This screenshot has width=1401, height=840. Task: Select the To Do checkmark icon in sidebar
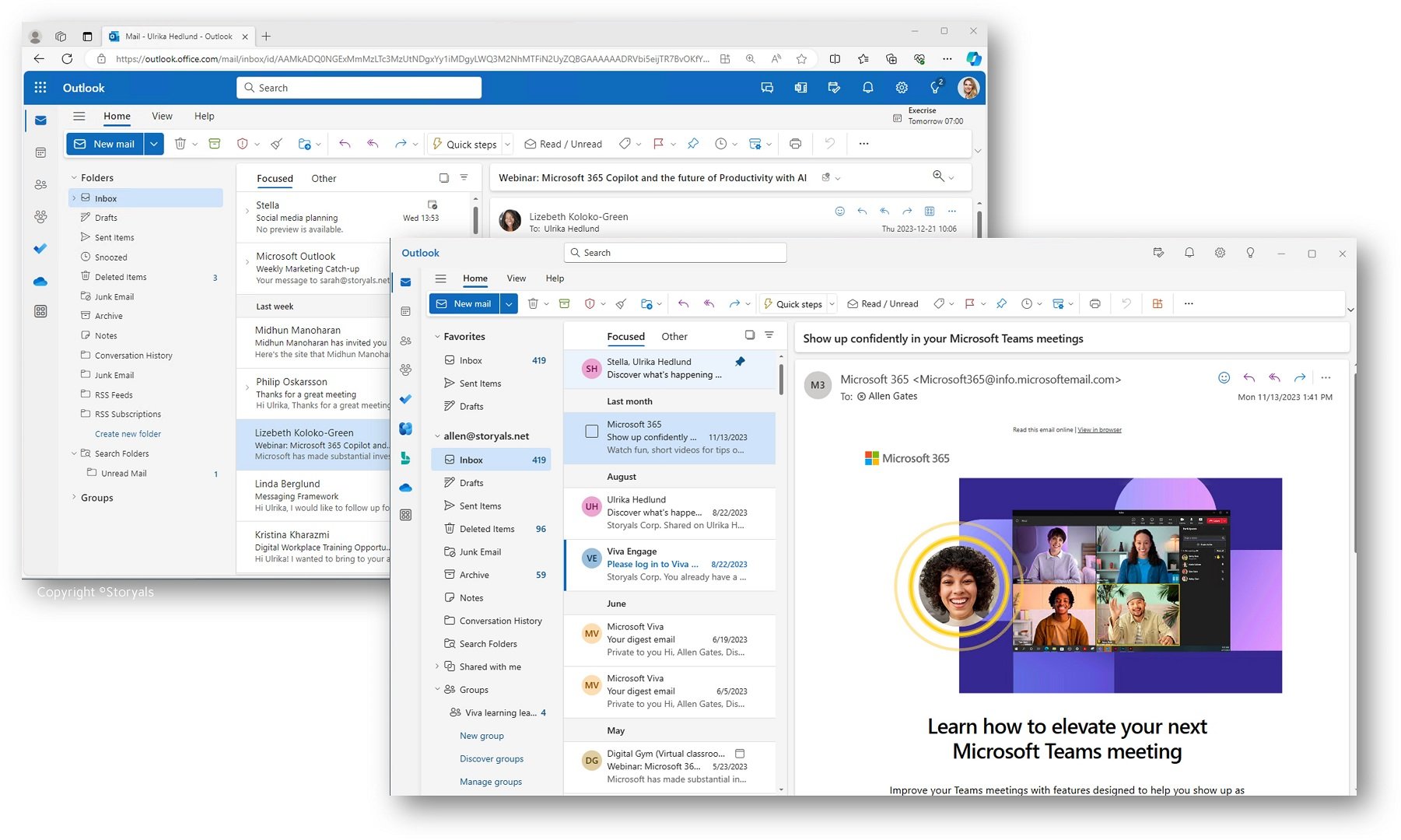405,399
